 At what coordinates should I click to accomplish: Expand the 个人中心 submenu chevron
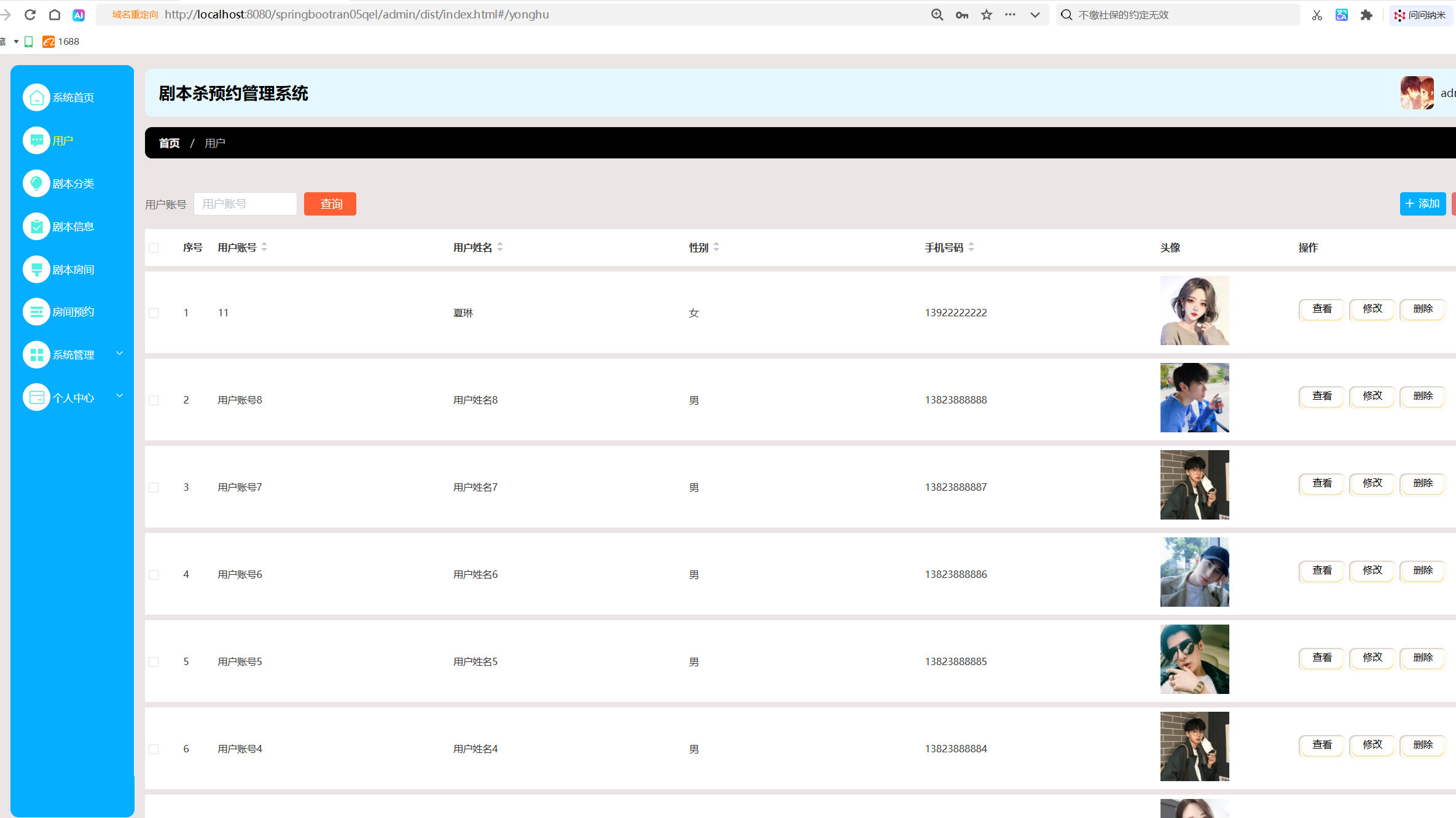[120, 396]
